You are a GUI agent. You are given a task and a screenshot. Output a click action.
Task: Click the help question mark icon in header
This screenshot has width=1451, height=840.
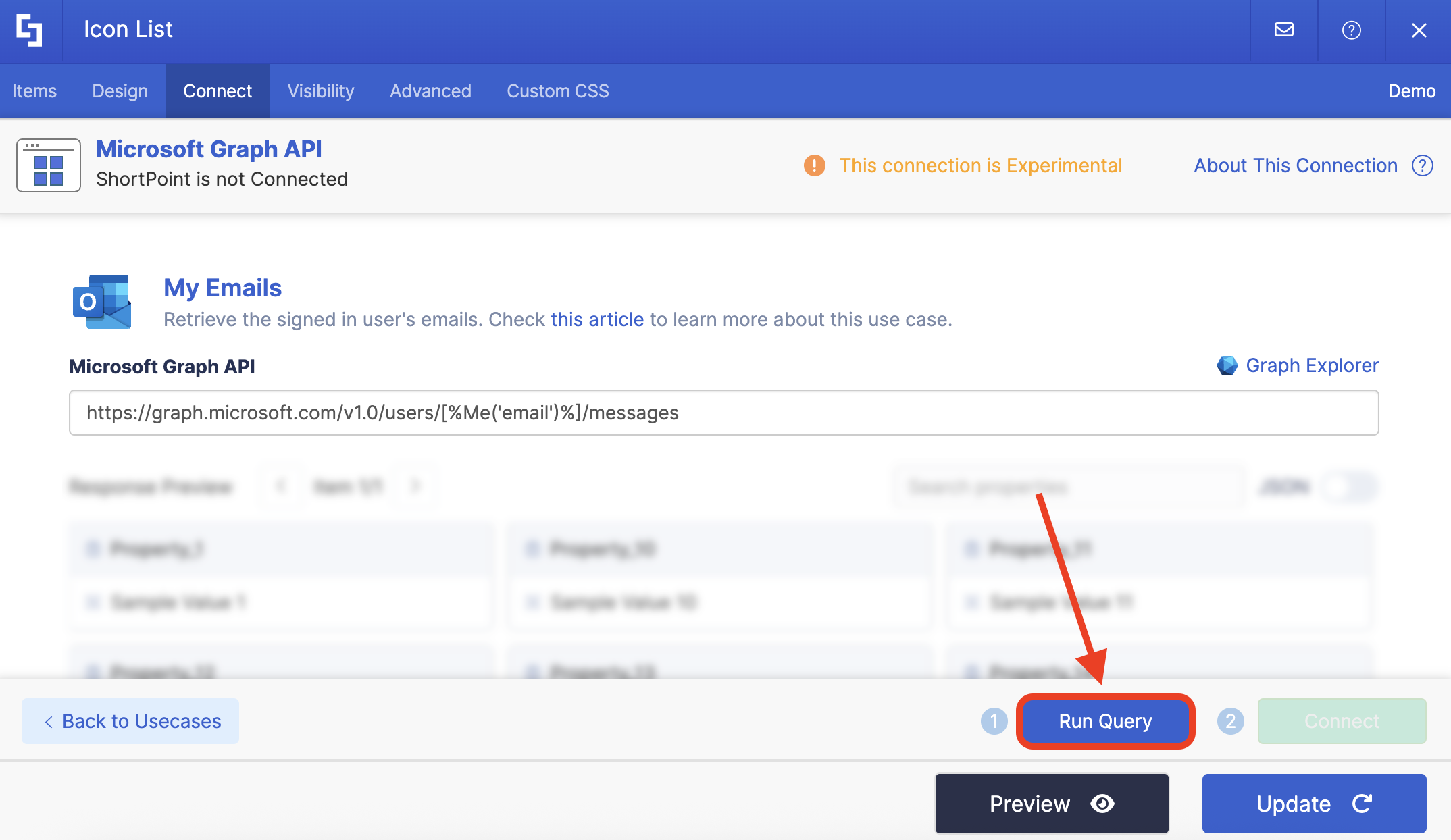click(1351, 30)
